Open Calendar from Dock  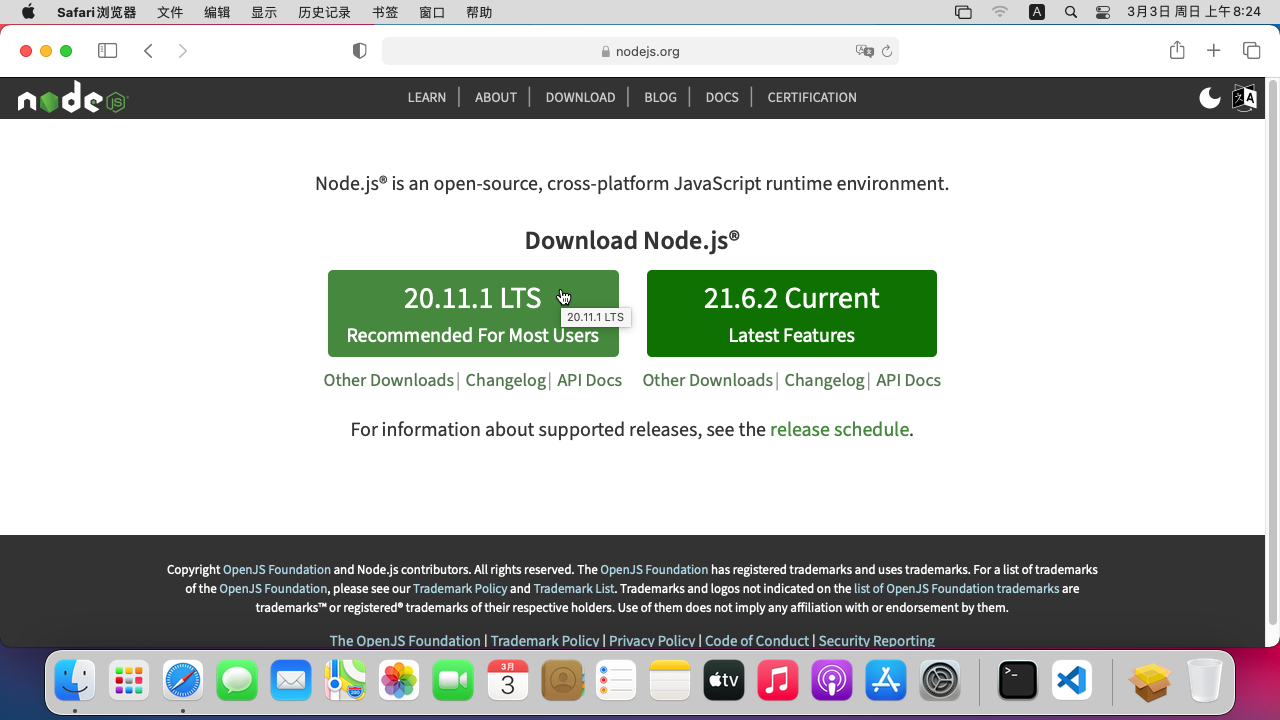pos(507,681)
